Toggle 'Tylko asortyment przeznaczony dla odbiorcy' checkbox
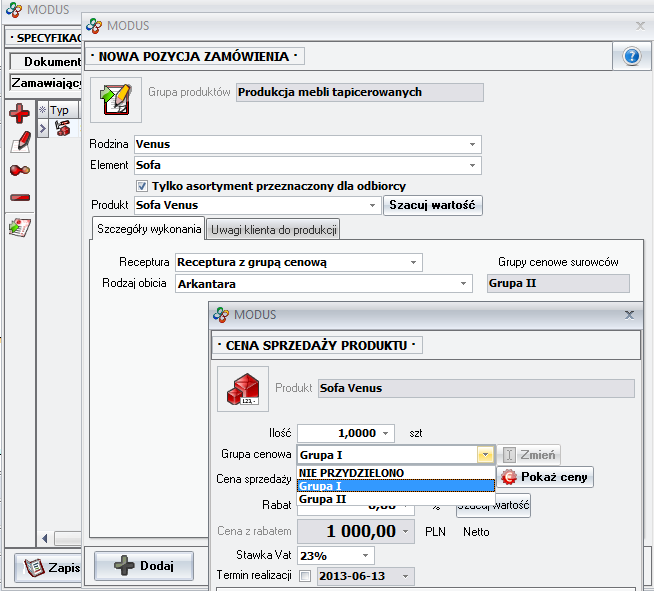Image resolution: width=654 pixels, height=591 pixels. [142, 186]
